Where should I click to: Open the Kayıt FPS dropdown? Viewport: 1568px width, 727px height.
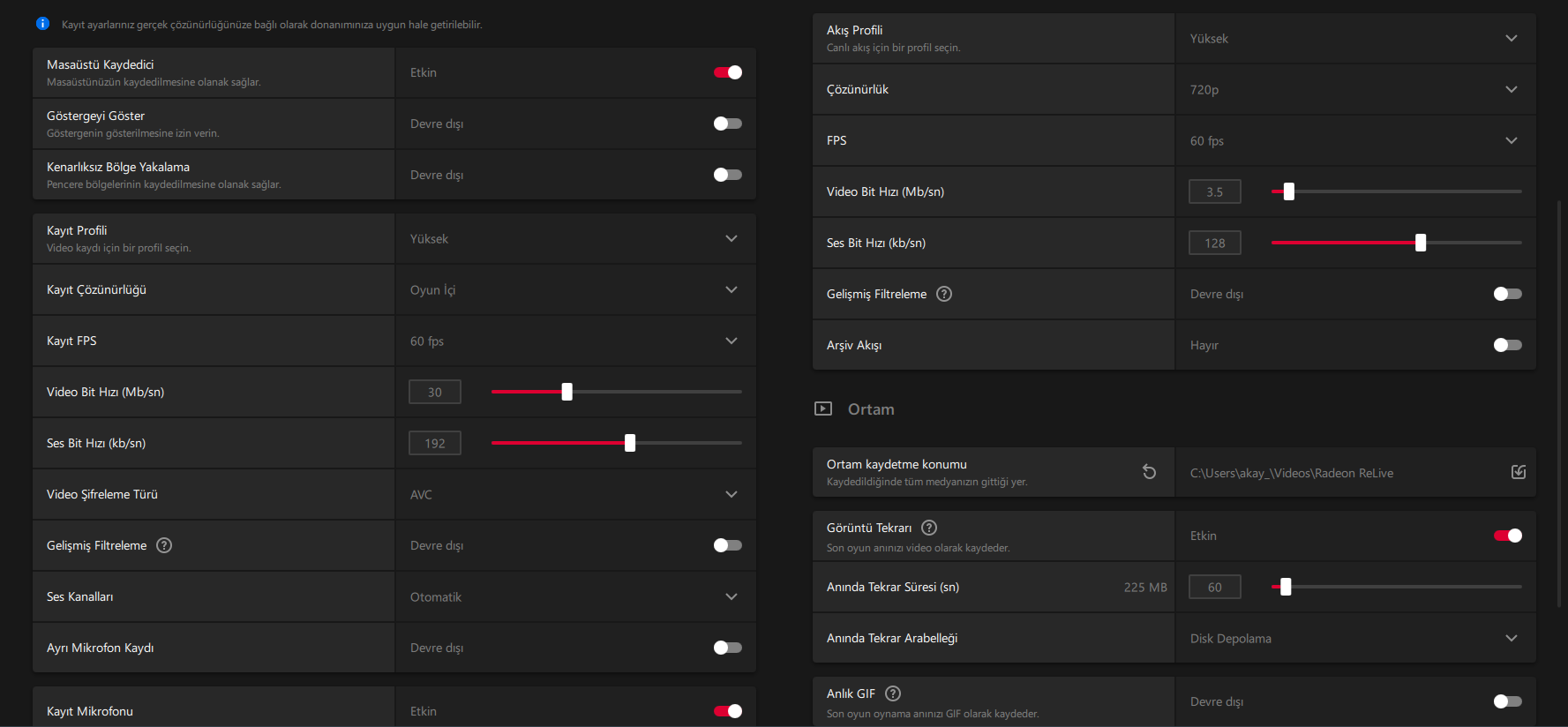575,341
